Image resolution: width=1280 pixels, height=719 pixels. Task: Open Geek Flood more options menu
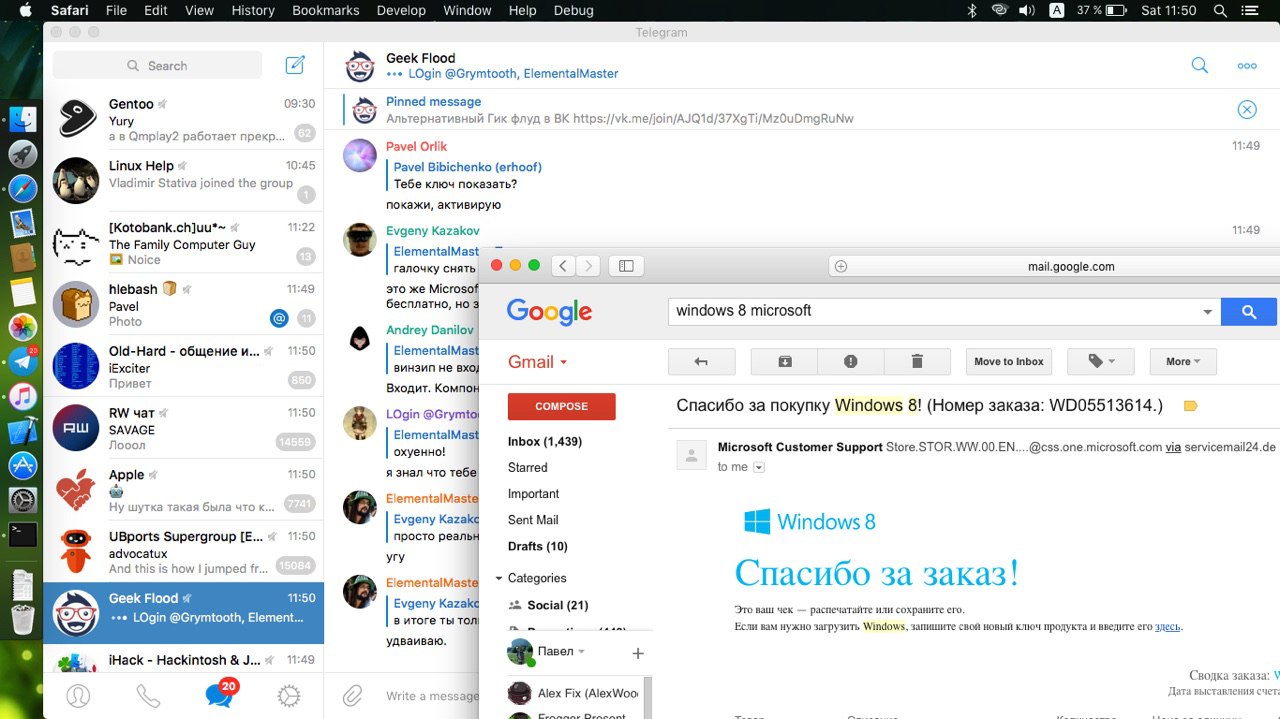coord(1247,66)
